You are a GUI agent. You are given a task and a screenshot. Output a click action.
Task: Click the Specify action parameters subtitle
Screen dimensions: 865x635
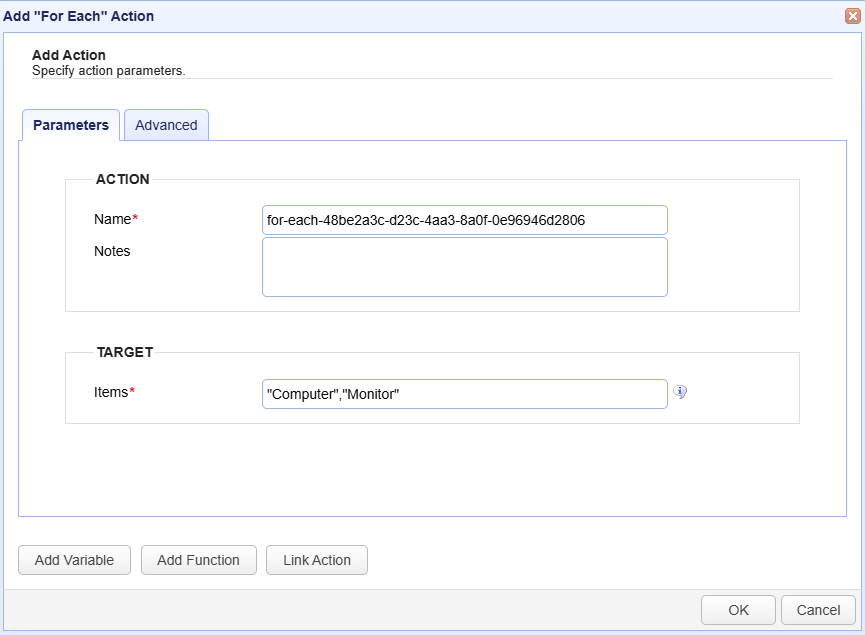tap(109, 71)
